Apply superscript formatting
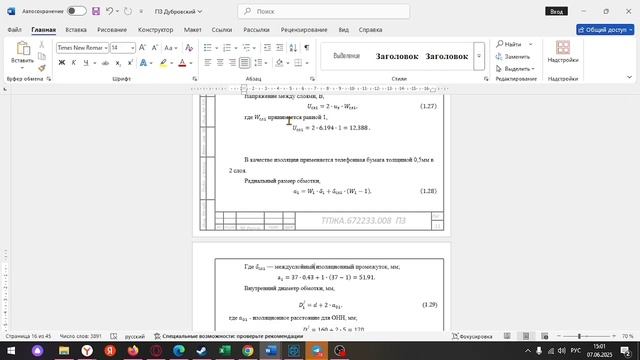Screen dimensions: 640x360 [x=130, y=63]
